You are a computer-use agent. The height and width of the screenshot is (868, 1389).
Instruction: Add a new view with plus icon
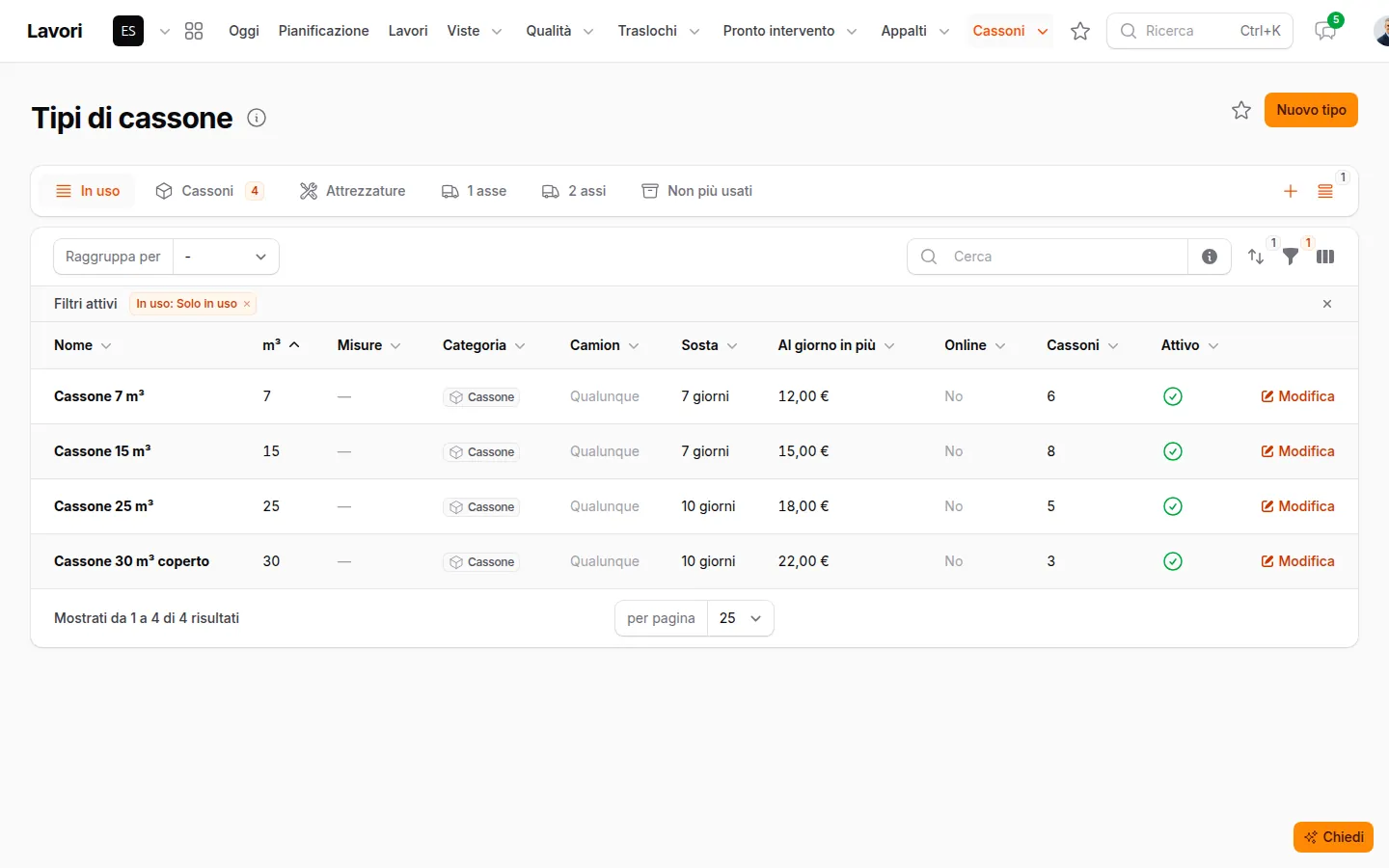click(1291, 191)
